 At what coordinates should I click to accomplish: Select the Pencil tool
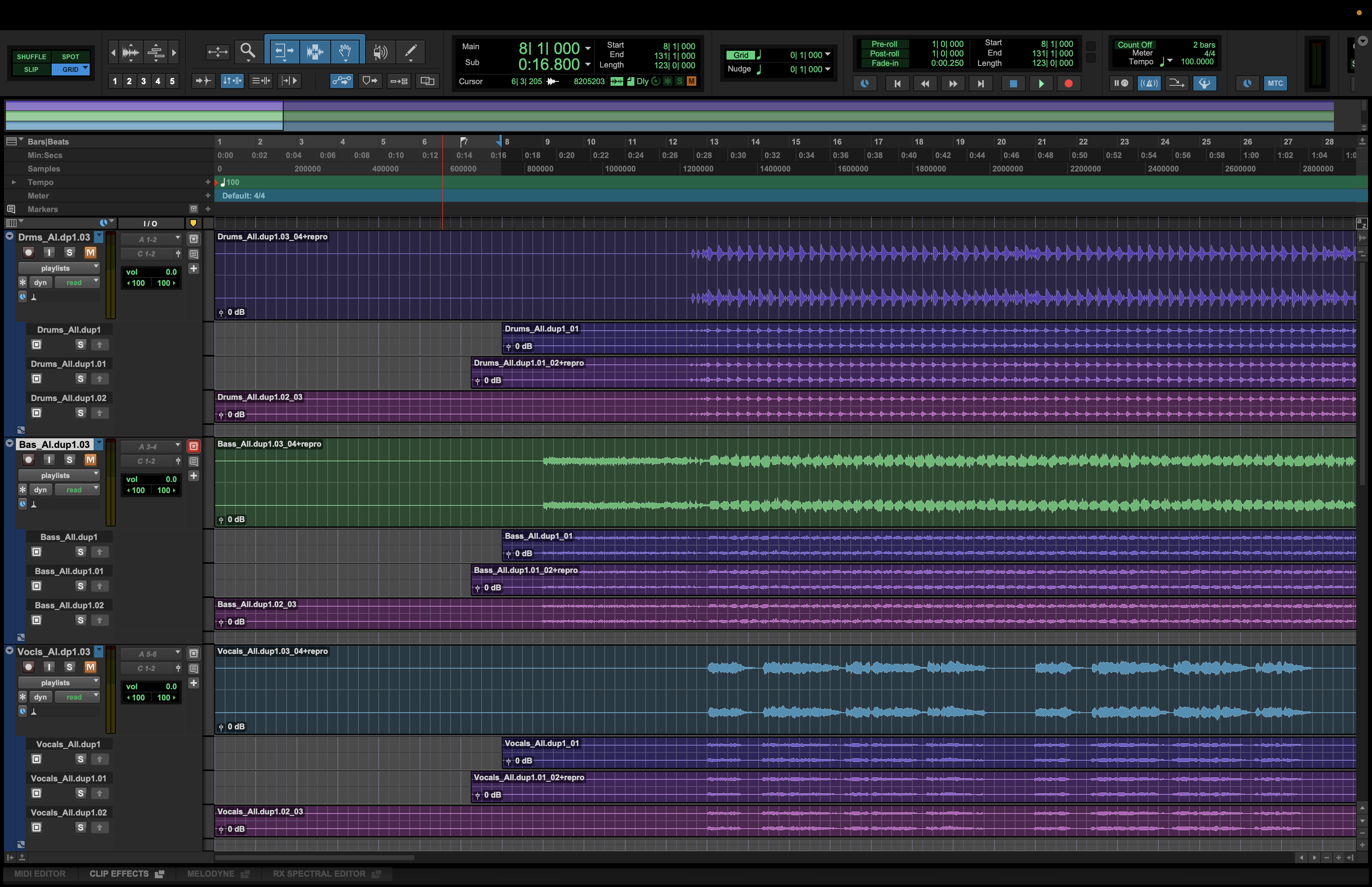click(410, 51)
